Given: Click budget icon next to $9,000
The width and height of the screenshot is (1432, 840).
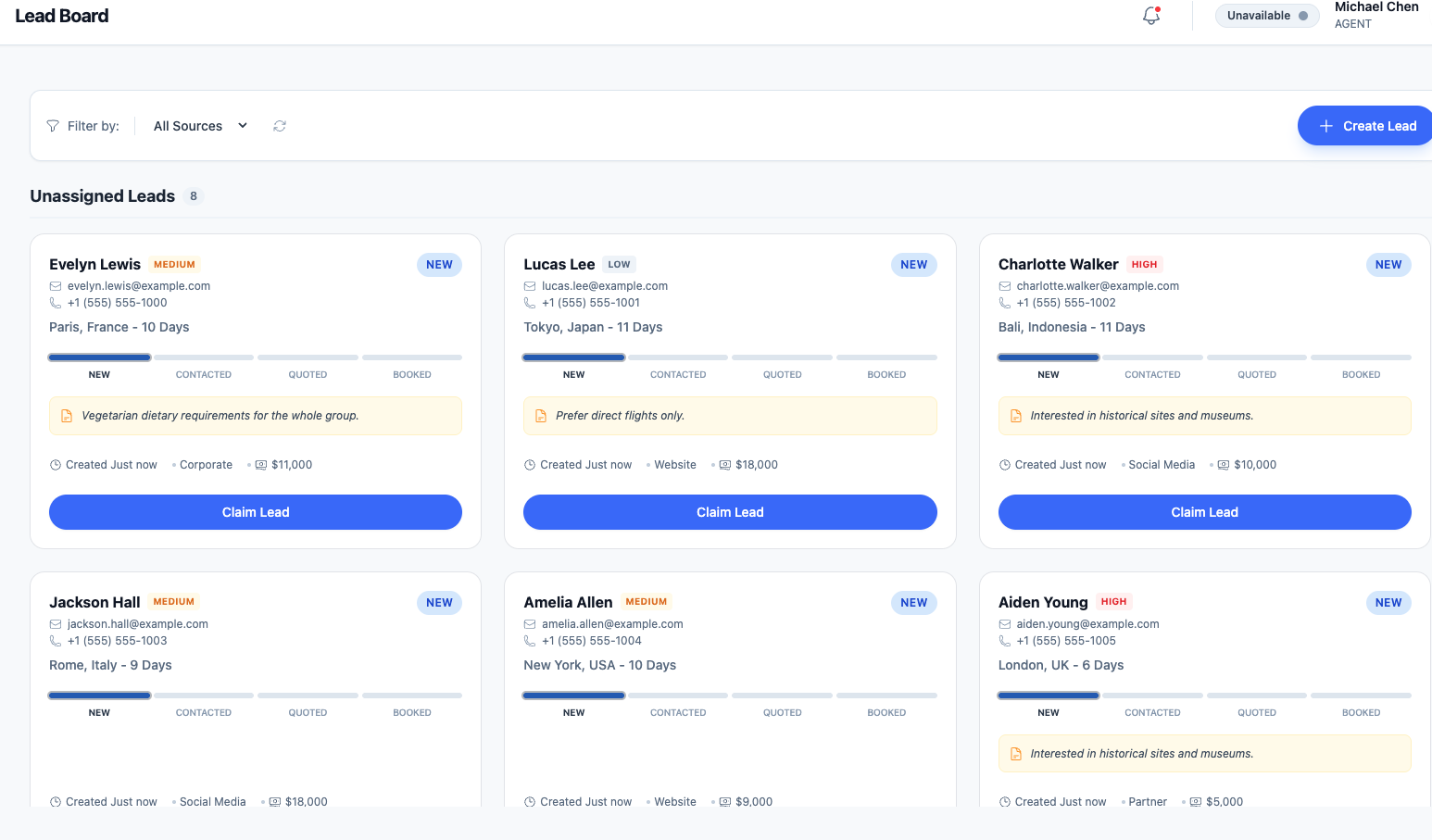Looking at the screenshot, I should tap(725, 802).
